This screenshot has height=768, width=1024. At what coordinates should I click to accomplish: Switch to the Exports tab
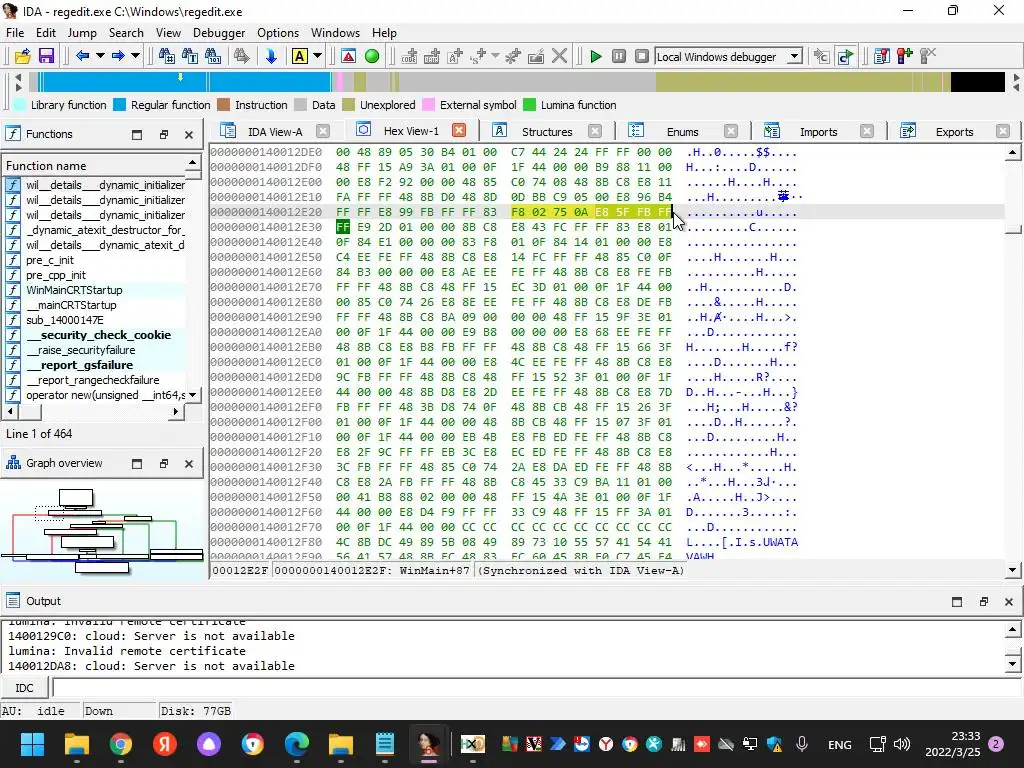point(954,131)
